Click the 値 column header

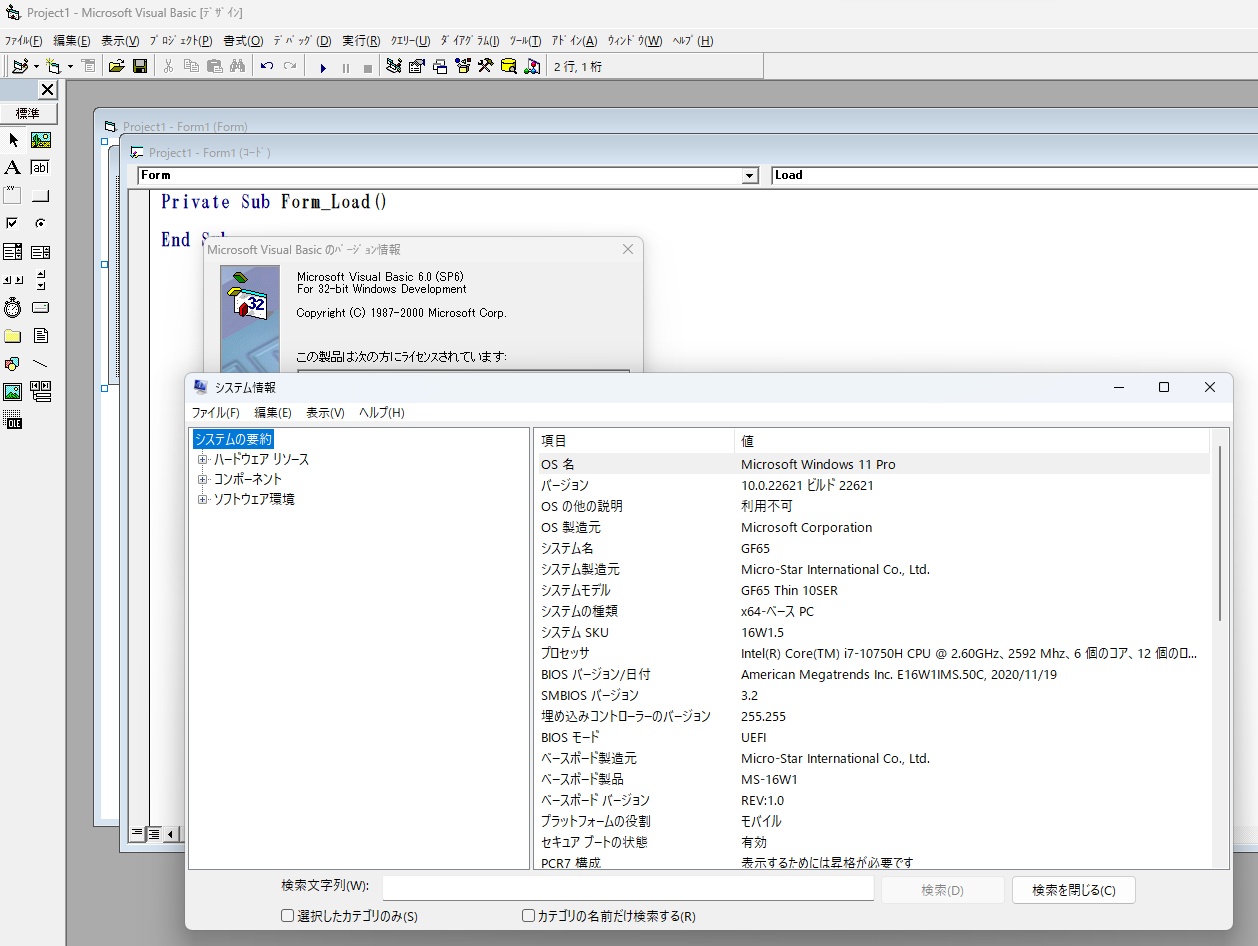click(972, 441)
